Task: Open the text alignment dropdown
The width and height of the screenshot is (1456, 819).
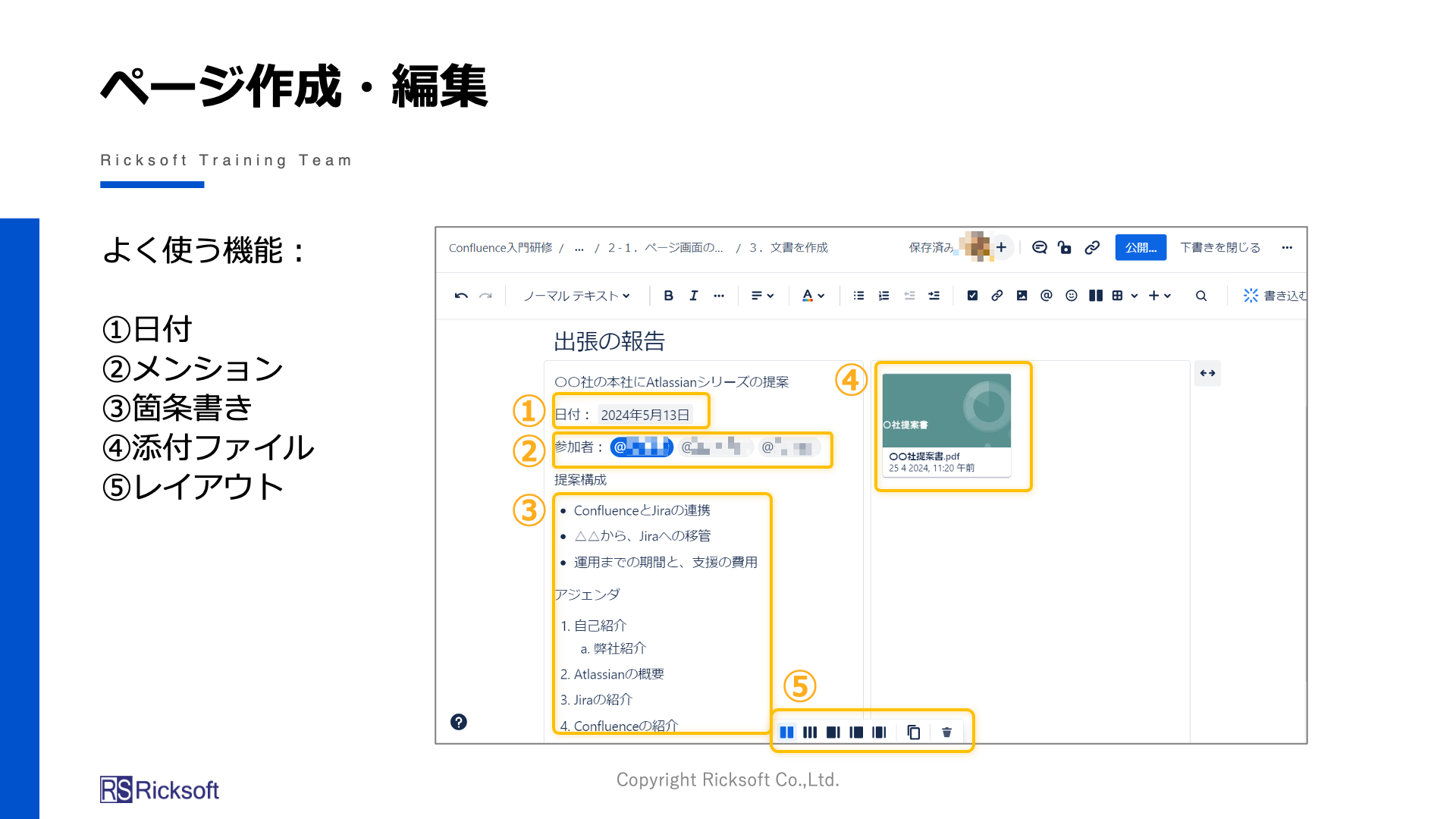Action: 762,296
